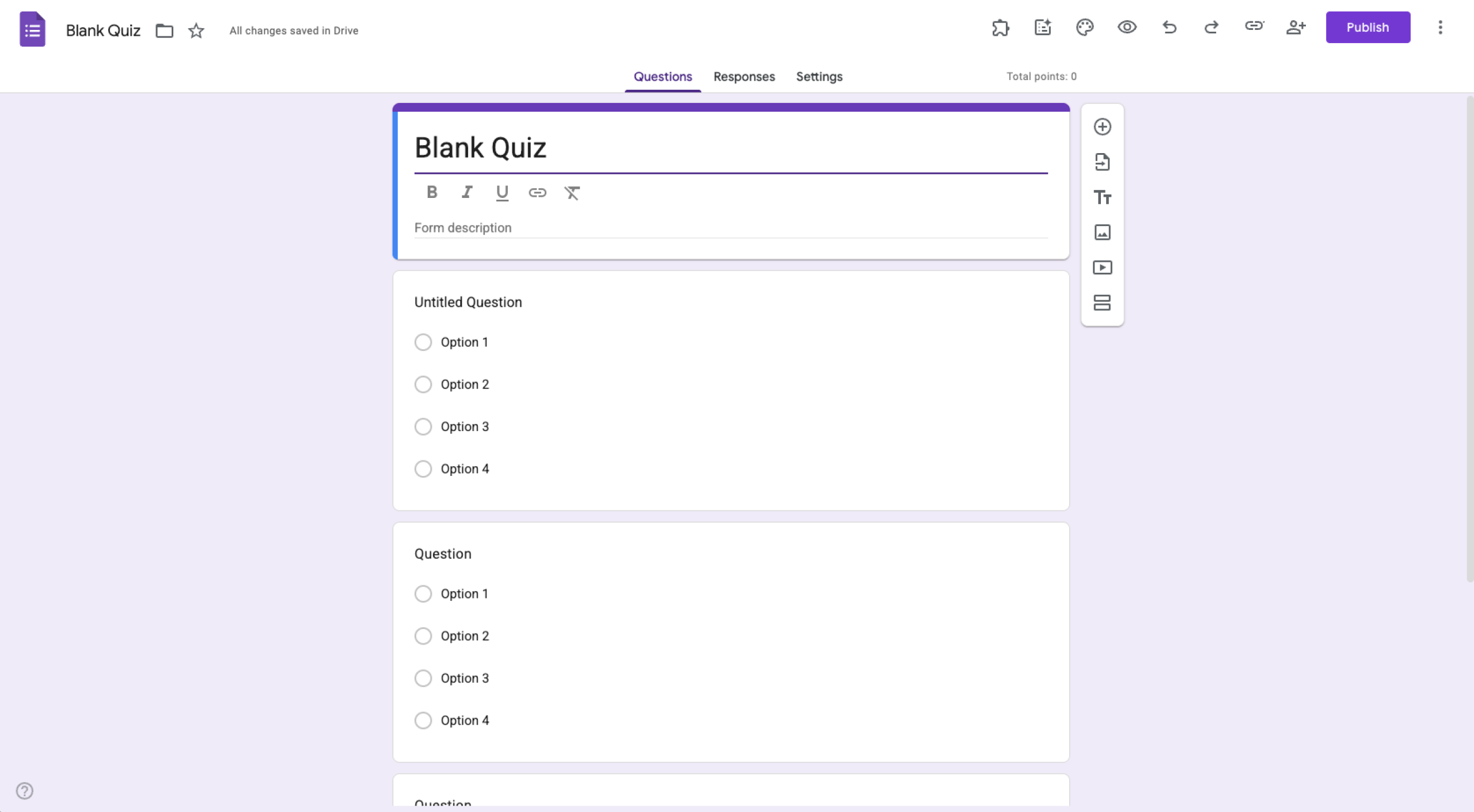This screenshot has height=812, width=1474.
Task: Star the Blank Quiz form
Action: pyautogui.click(x=195, y=31)
